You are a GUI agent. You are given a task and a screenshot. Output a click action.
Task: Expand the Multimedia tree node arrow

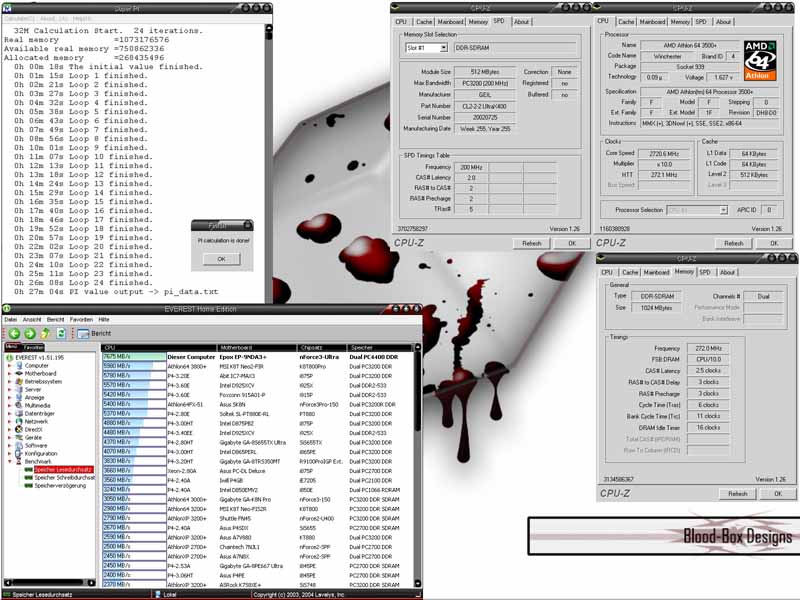click(x=9, y=406)
